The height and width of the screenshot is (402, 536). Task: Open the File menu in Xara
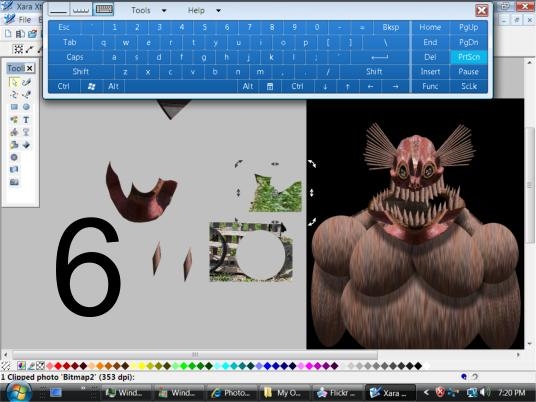[24, 20]
